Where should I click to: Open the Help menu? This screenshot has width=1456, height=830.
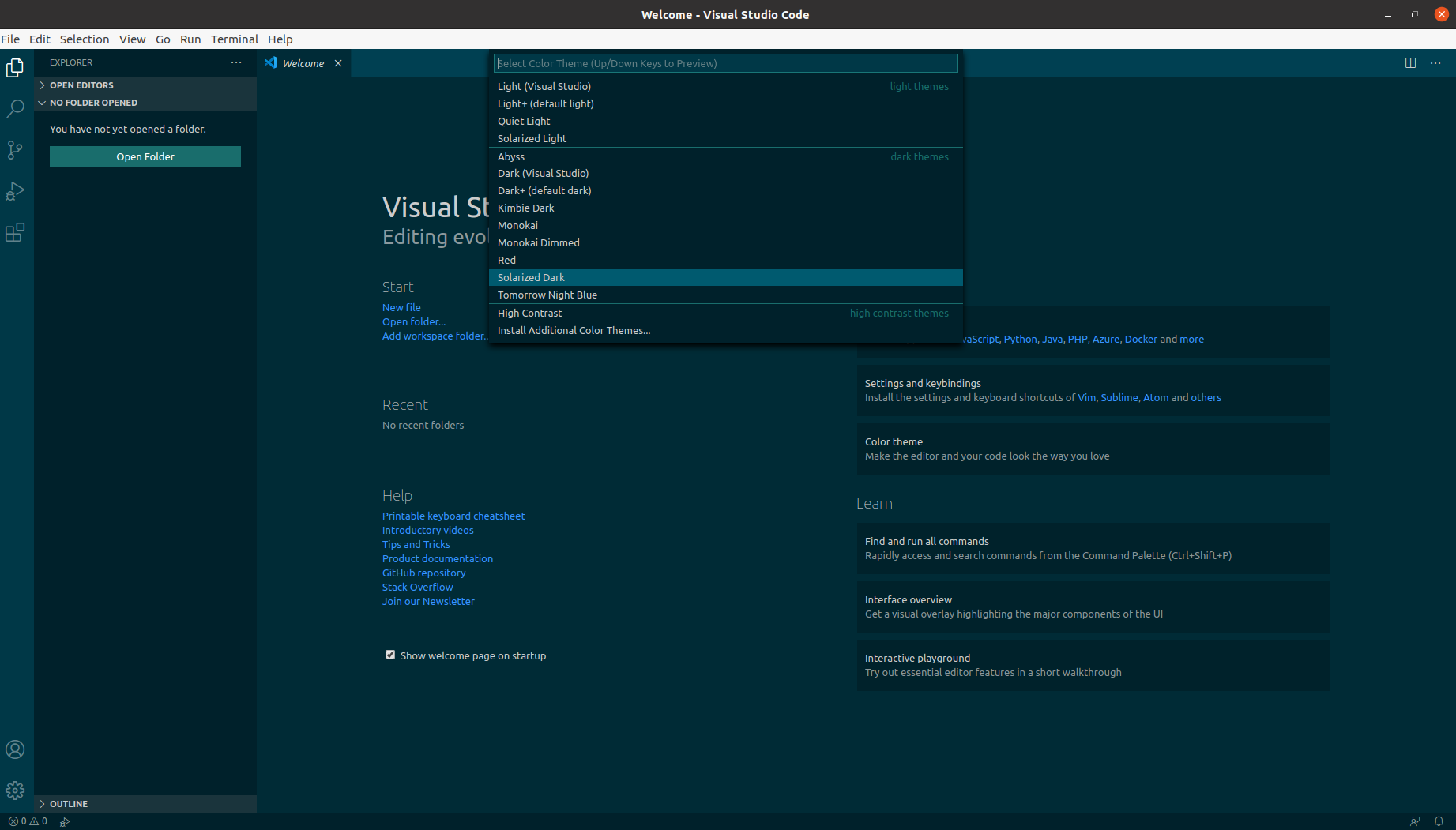(280, 39)
